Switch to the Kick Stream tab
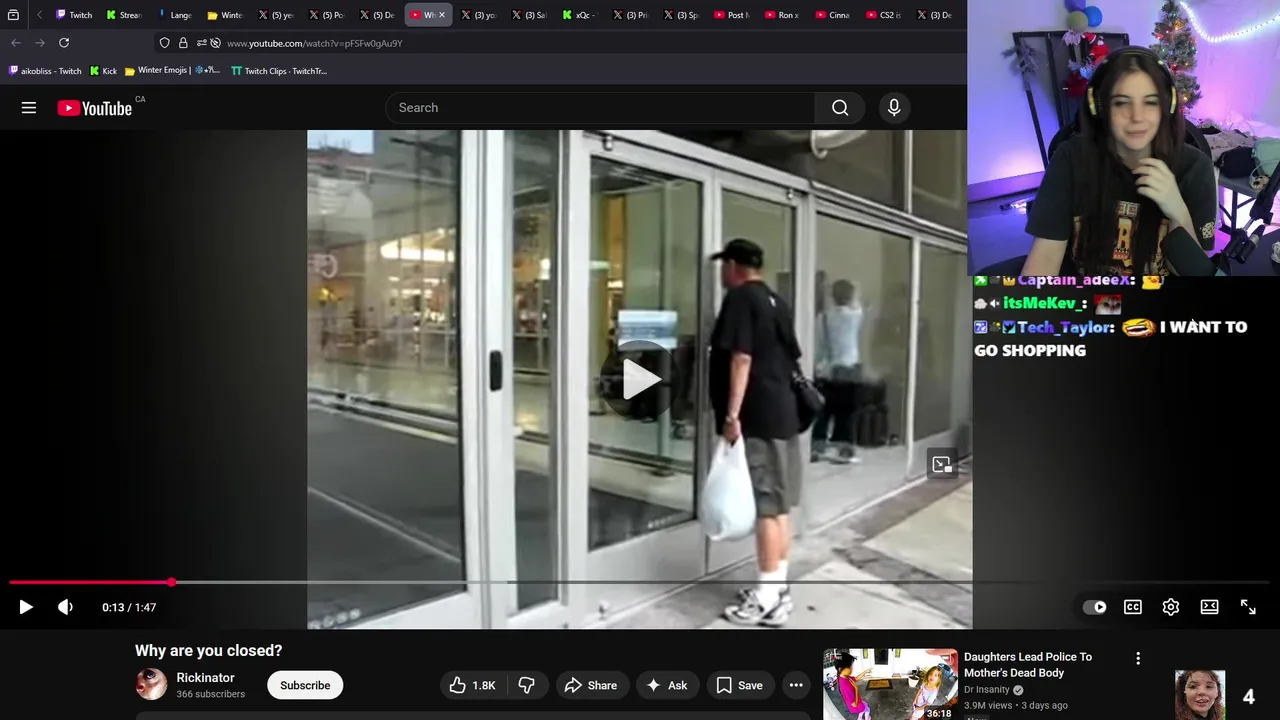 [125, 15]
